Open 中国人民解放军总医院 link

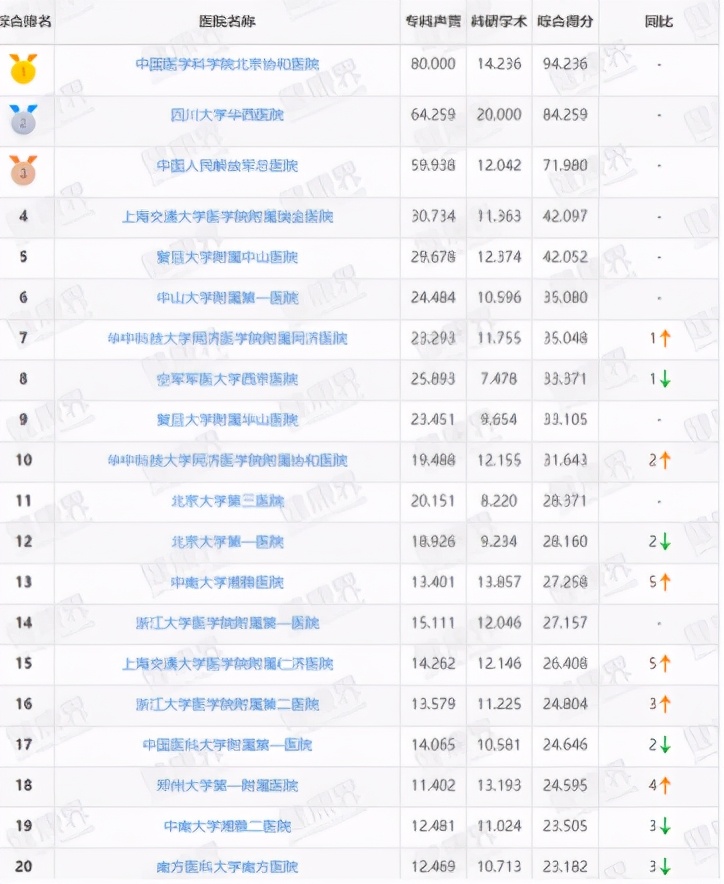(x=227, y=165)
